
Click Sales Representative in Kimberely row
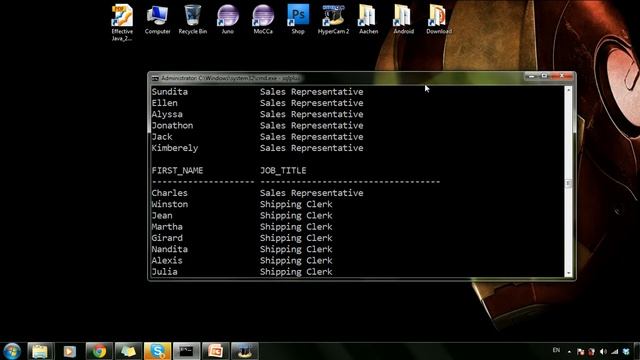tap(311, 148)
